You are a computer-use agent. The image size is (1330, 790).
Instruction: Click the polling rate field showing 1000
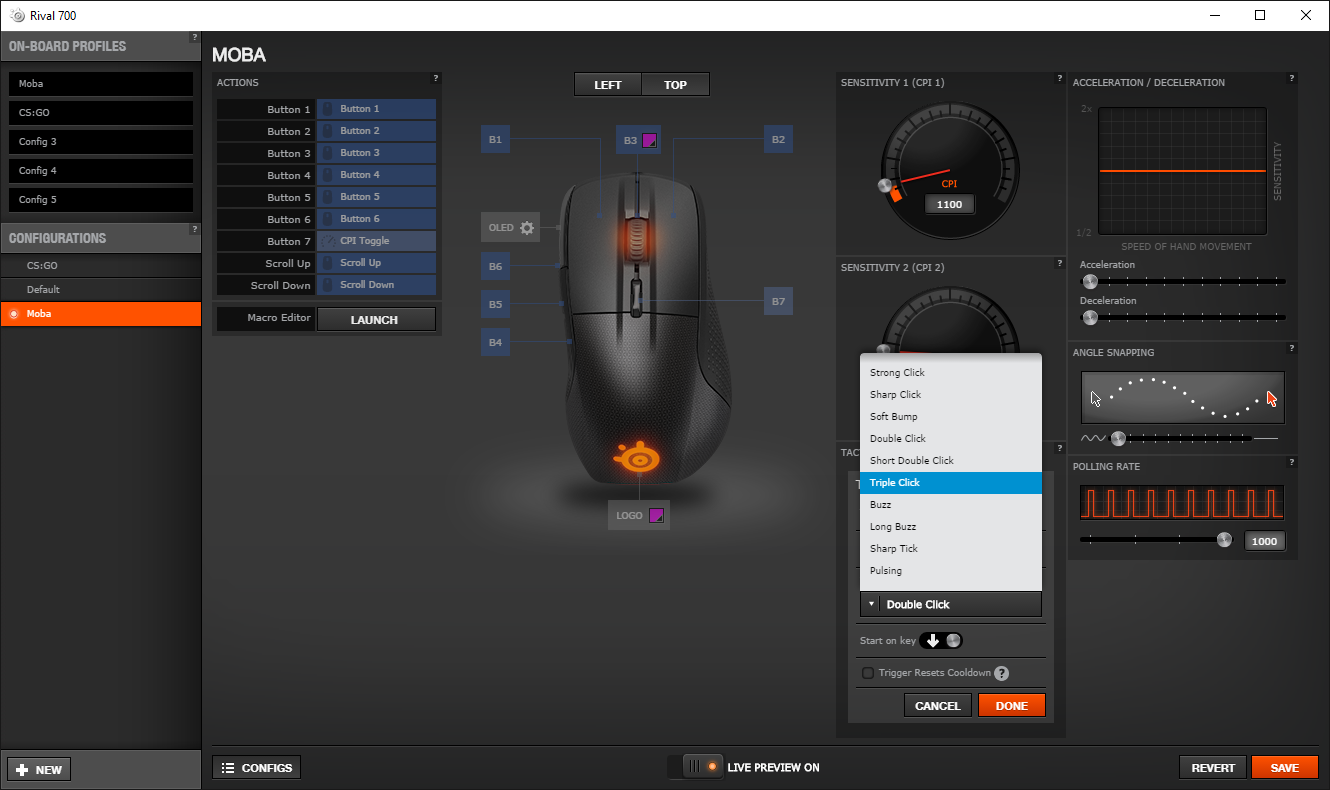coord(1265,541)
